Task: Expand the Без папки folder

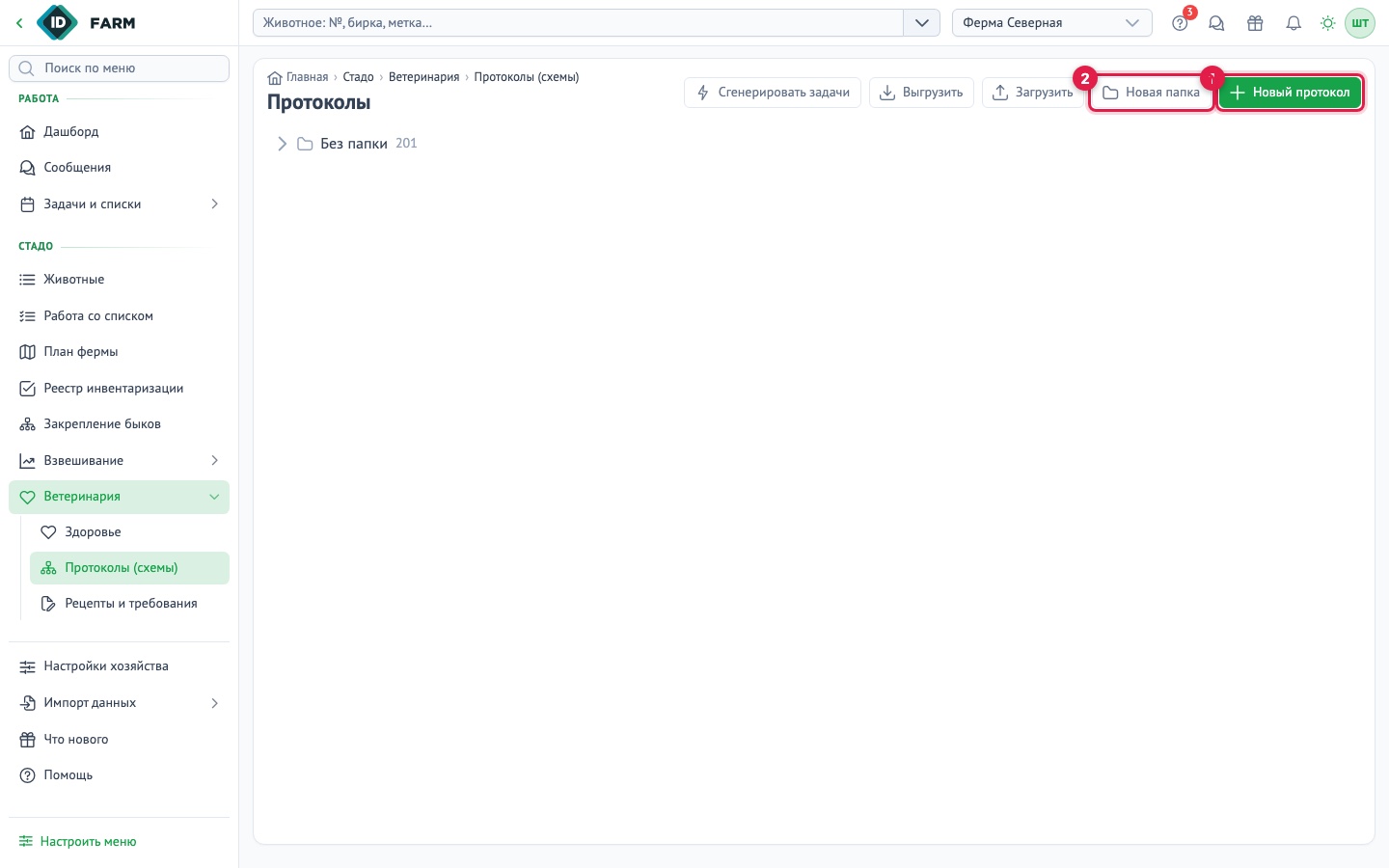Action: pos(282,144)
